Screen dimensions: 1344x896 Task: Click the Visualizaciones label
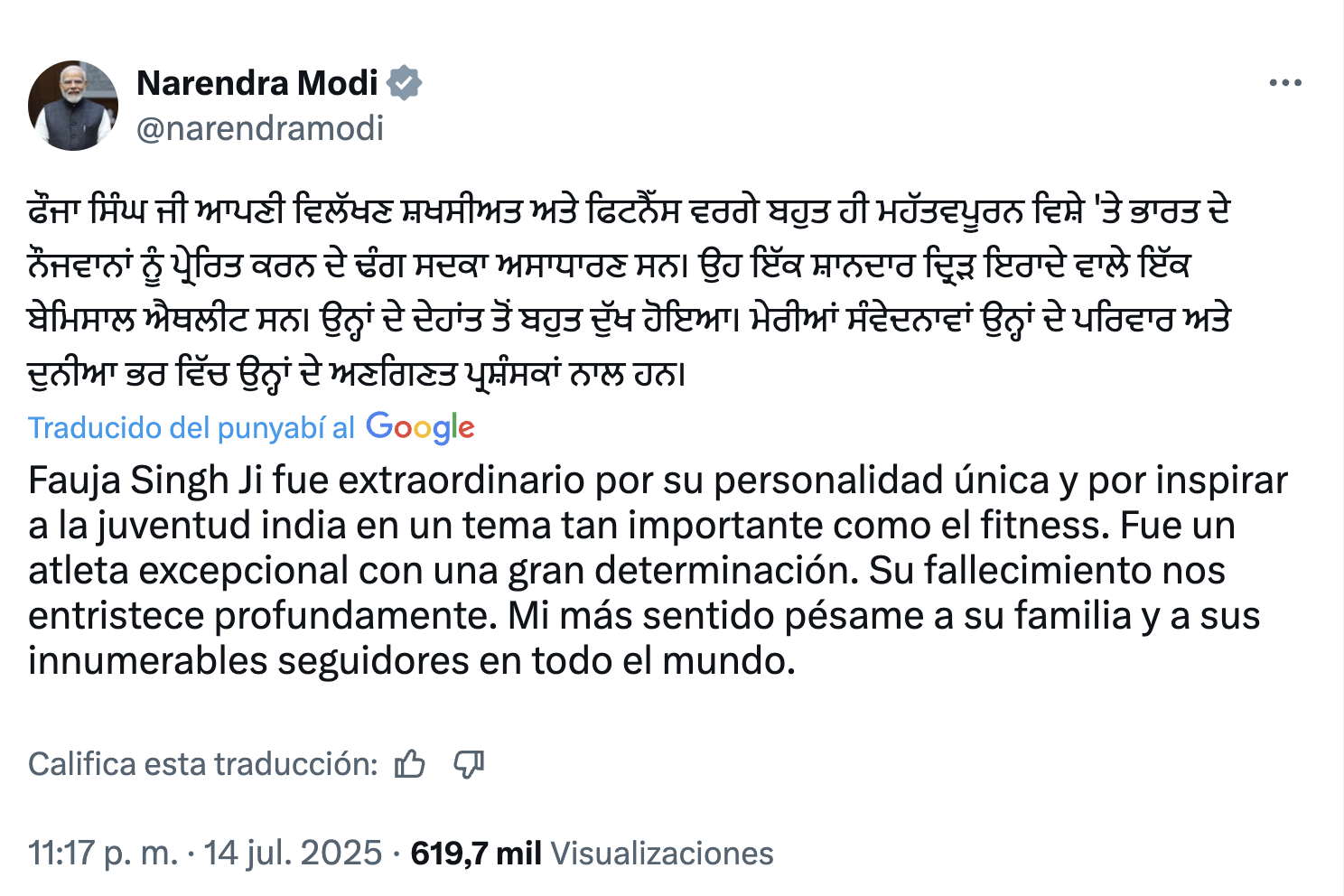point(662,853)
